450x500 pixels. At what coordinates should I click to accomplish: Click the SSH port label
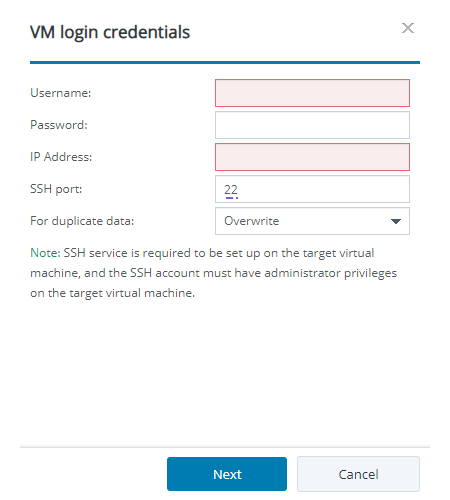(56, 189)
